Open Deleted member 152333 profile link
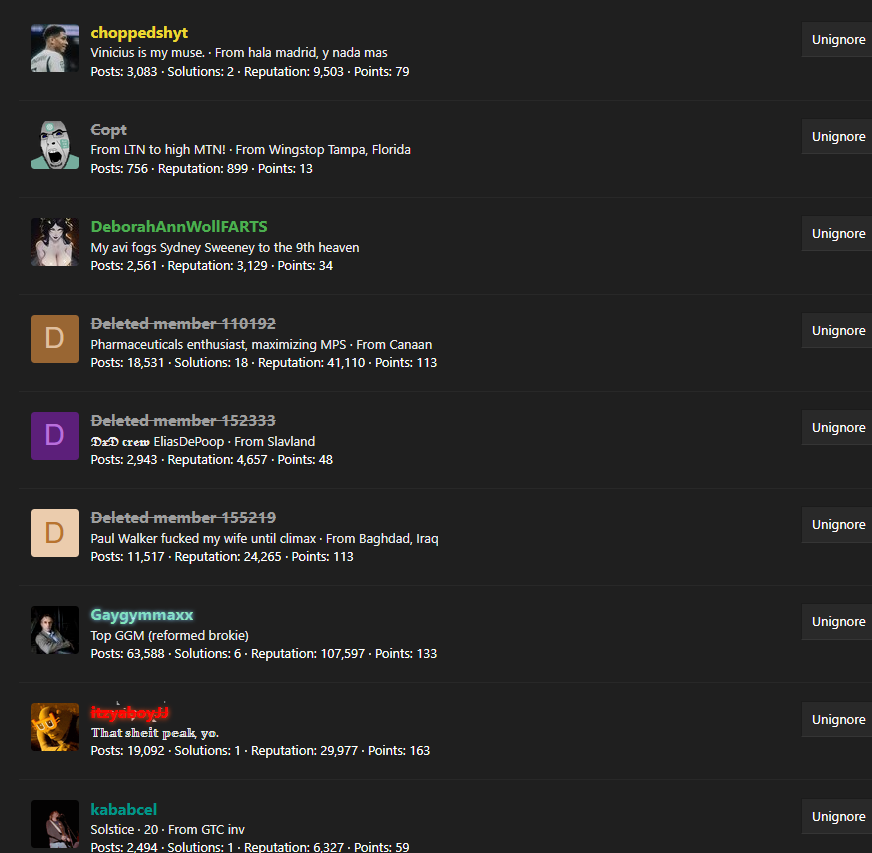This screenshot has height=853, width=872. click(x=183, y=420)
